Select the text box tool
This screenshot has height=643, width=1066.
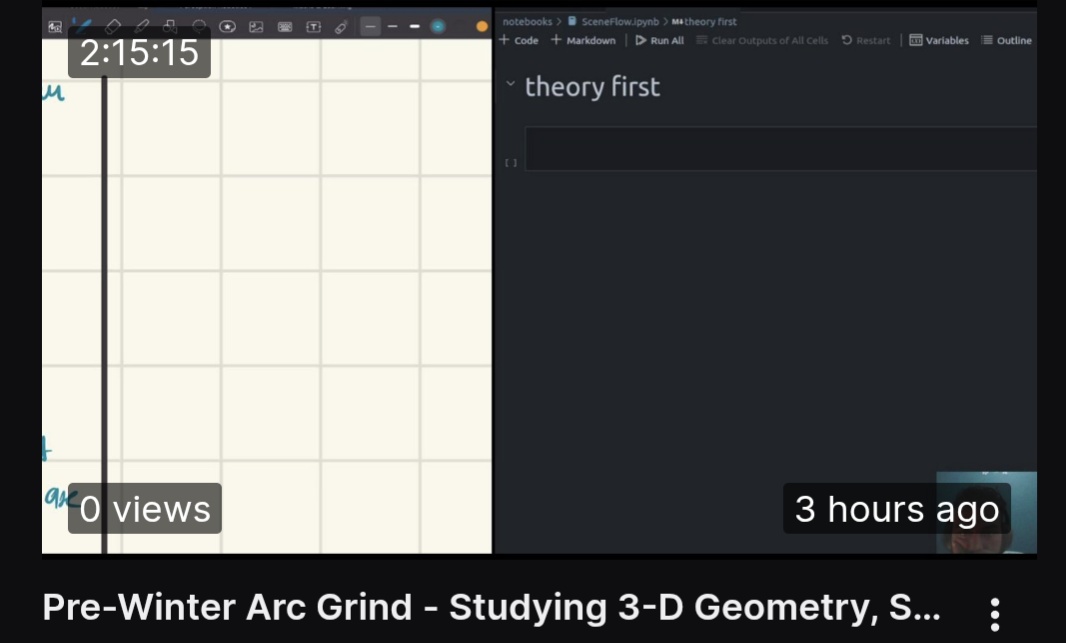(313, 27)
